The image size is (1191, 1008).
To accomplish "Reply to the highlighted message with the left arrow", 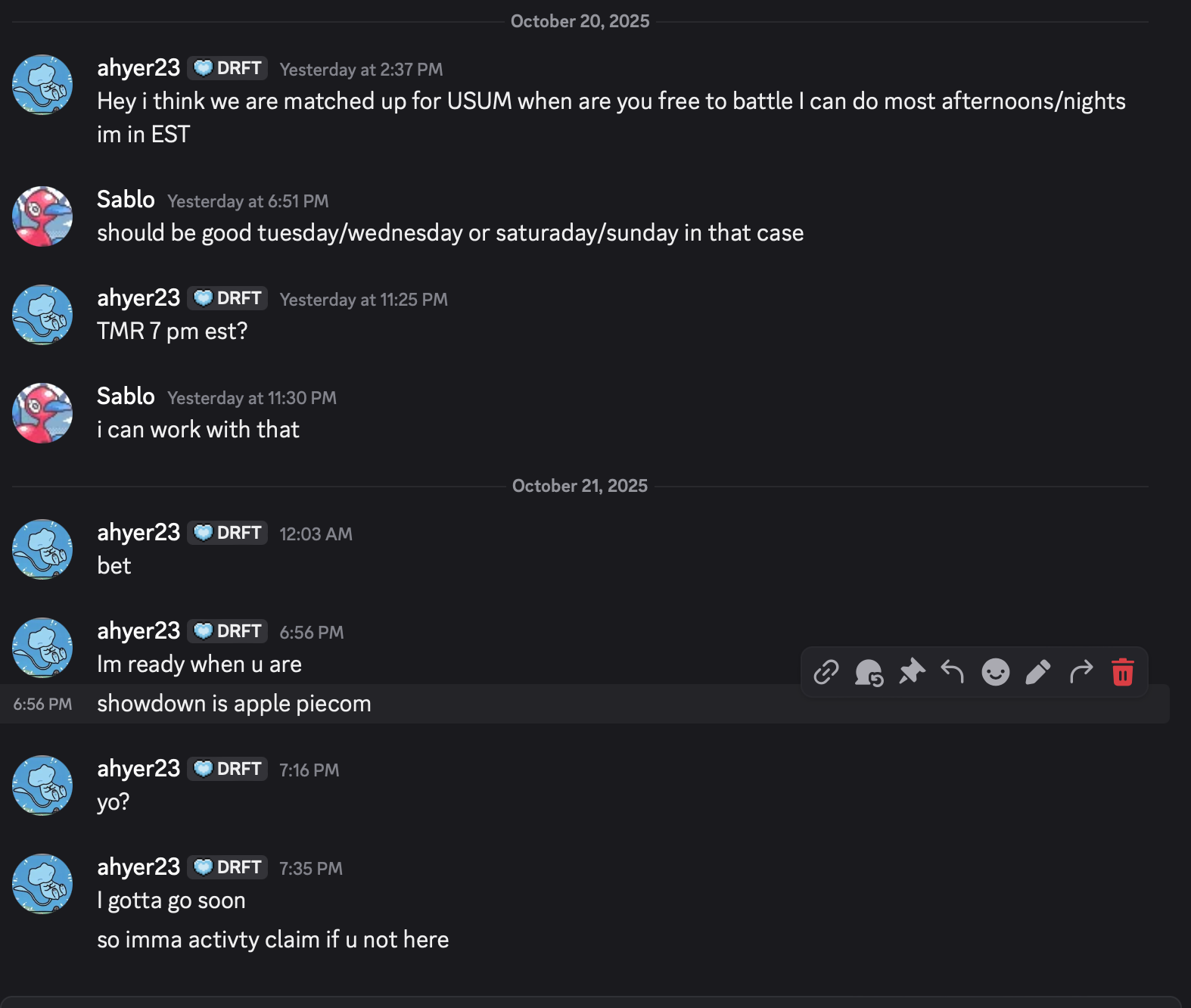I will pyautogui.click(x=953, y=672).
